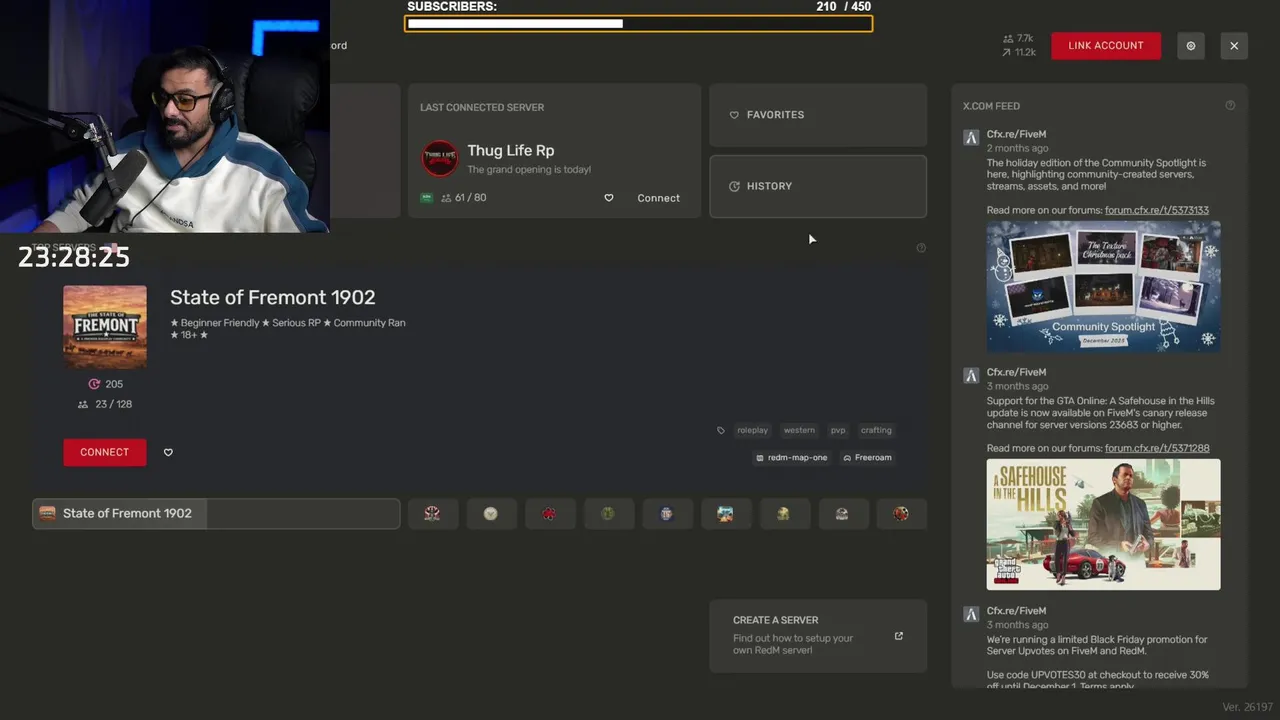Open the Favorites list
1280x720 pixels.
pyautogui.click(x=818, y=115)
